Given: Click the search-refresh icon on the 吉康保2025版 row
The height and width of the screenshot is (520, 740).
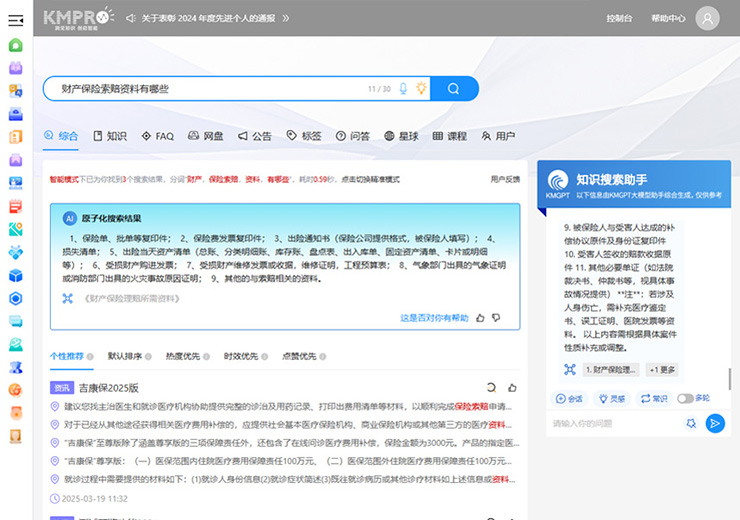Looking at the screenshot, I should tap(491, 388).
